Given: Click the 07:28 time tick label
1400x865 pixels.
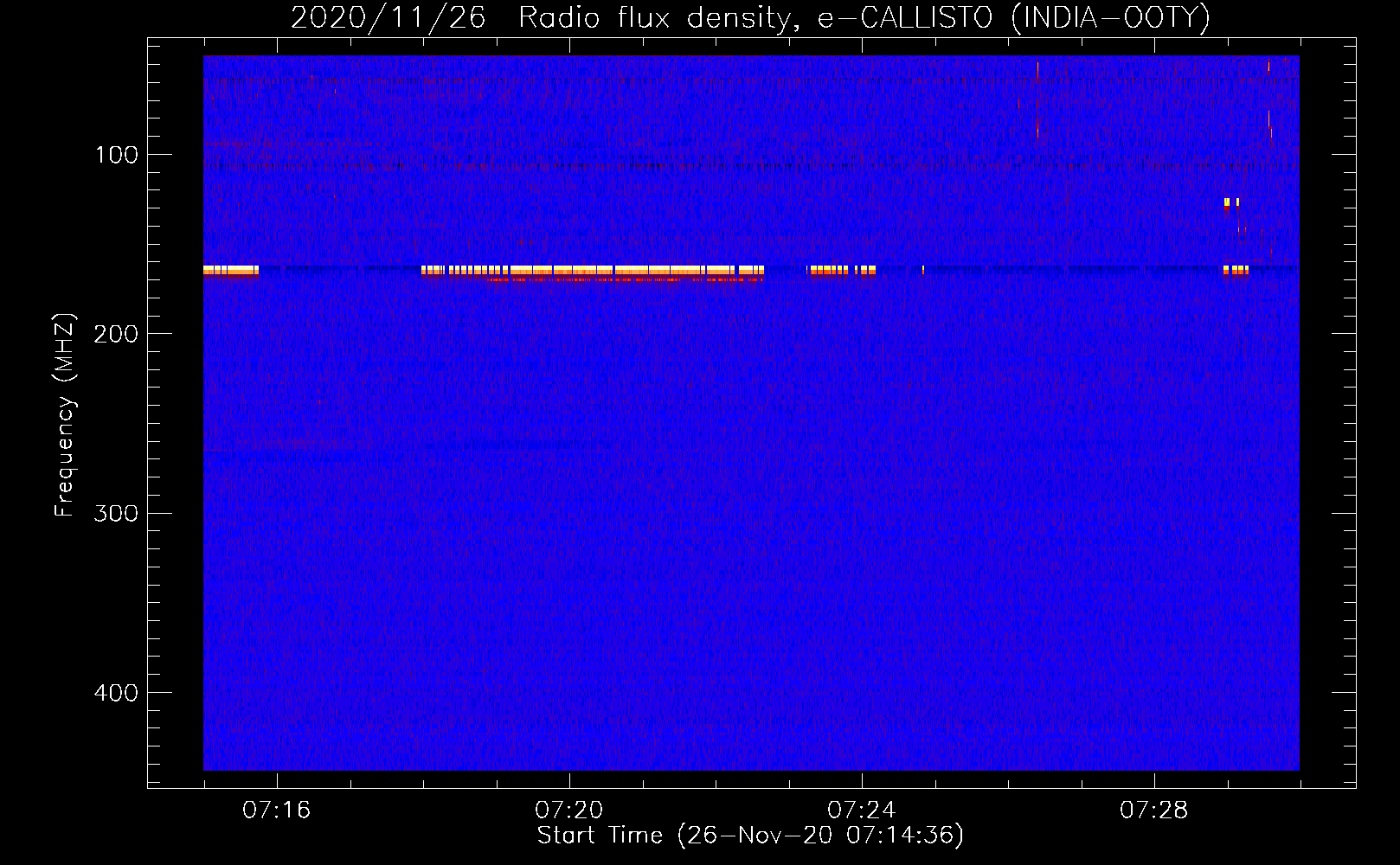Looking at the screenshot, I should pyautogui.click(x=1154, y=811).
